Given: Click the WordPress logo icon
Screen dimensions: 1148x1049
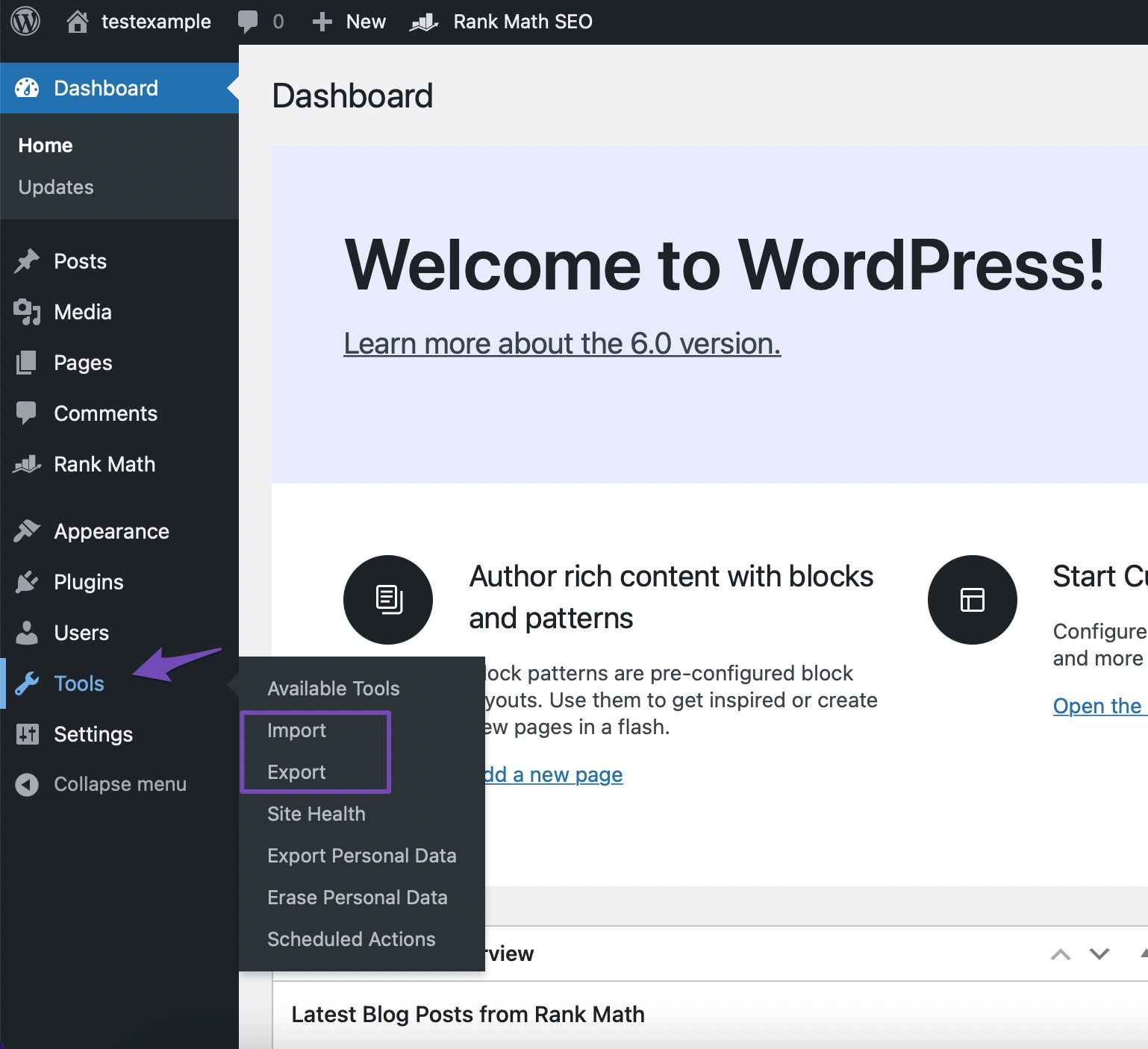Looking at the screenshot, I should tap(25, 22).
